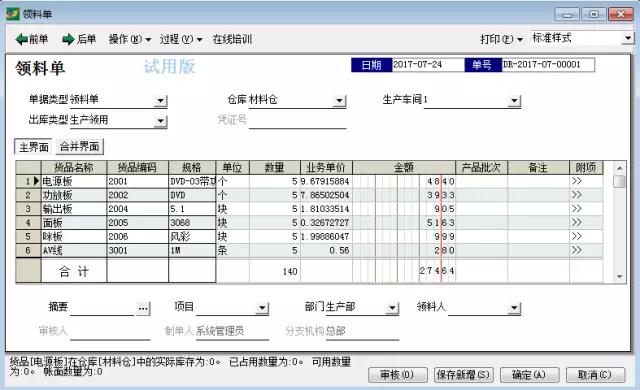Expand the 出库类型 dropdown

(x=161, y=121)
